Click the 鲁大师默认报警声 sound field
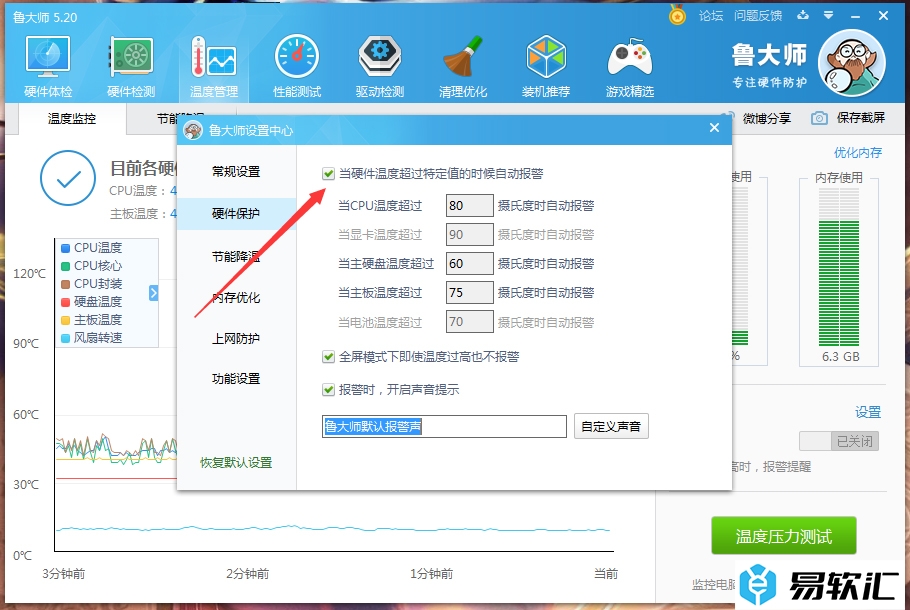This screenshot has width=910, height=610. pyautogui.click(x=444, y=427)
